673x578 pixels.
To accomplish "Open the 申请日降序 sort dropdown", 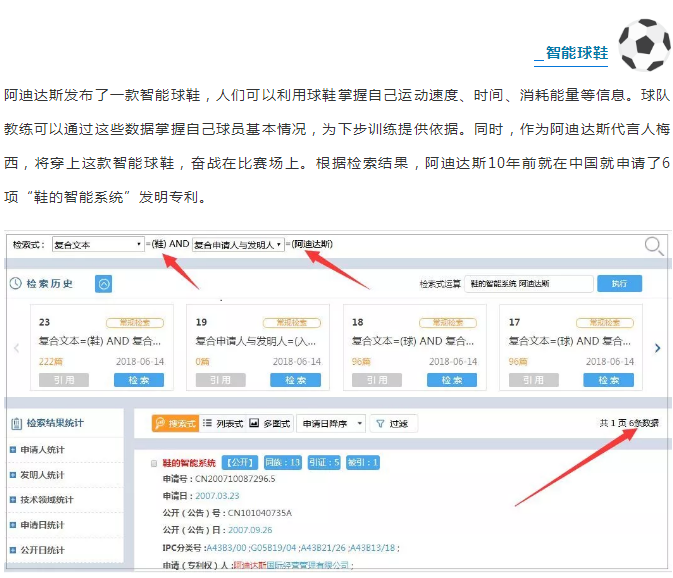I will pyautogui.click(x=331, y=424).
